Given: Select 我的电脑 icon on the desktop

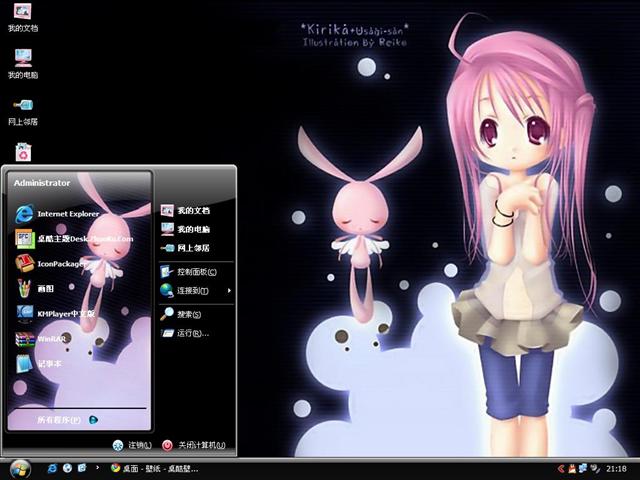Looking at the screenshot, I should 22,62.
